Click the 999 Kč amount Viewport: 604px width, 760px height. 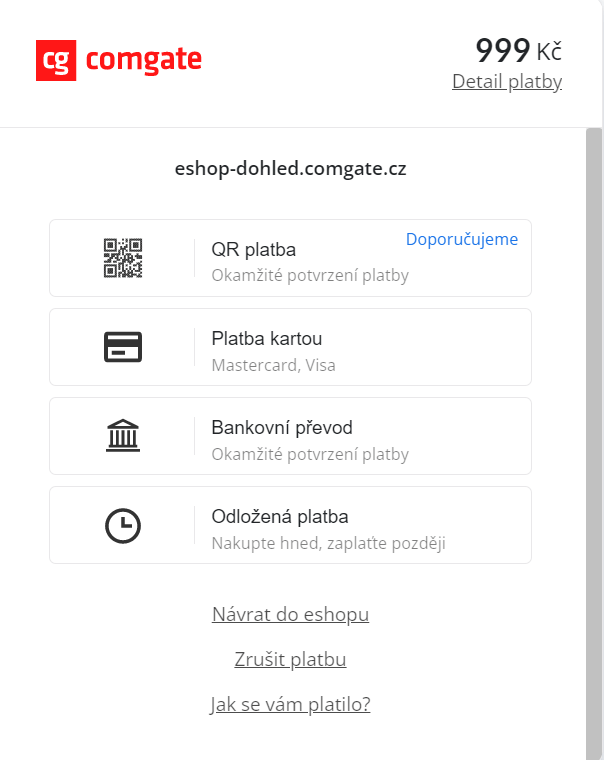coord(518,50)
